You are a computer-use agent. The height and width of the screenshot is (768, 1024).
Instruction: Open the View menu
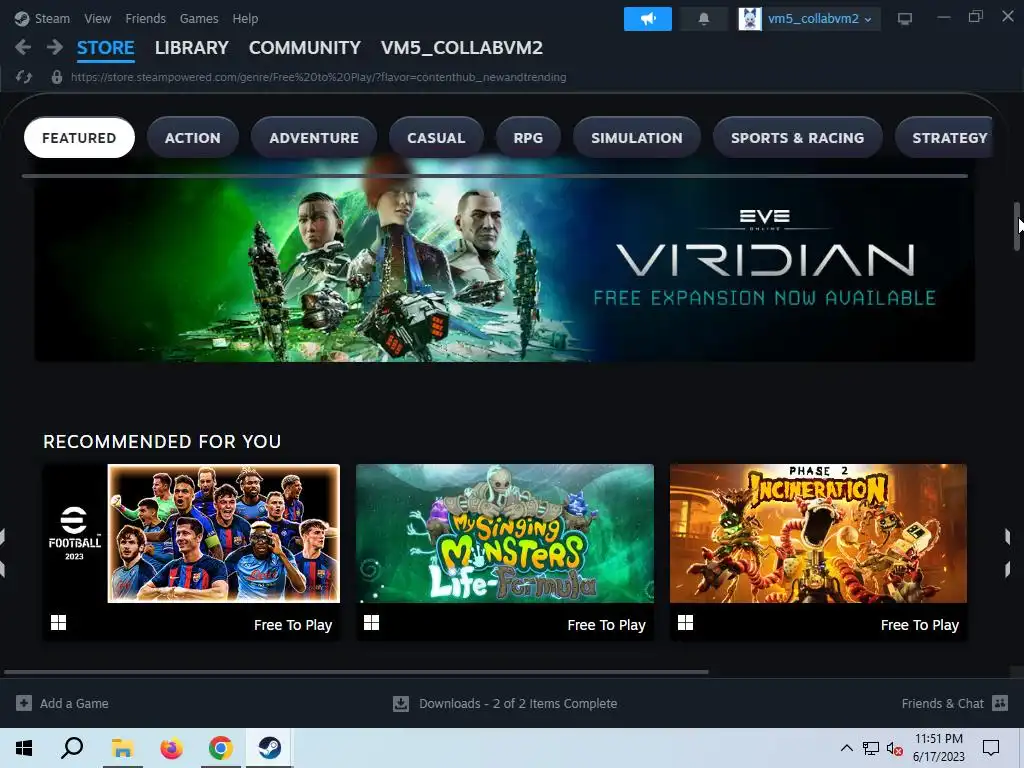[97, 18]
